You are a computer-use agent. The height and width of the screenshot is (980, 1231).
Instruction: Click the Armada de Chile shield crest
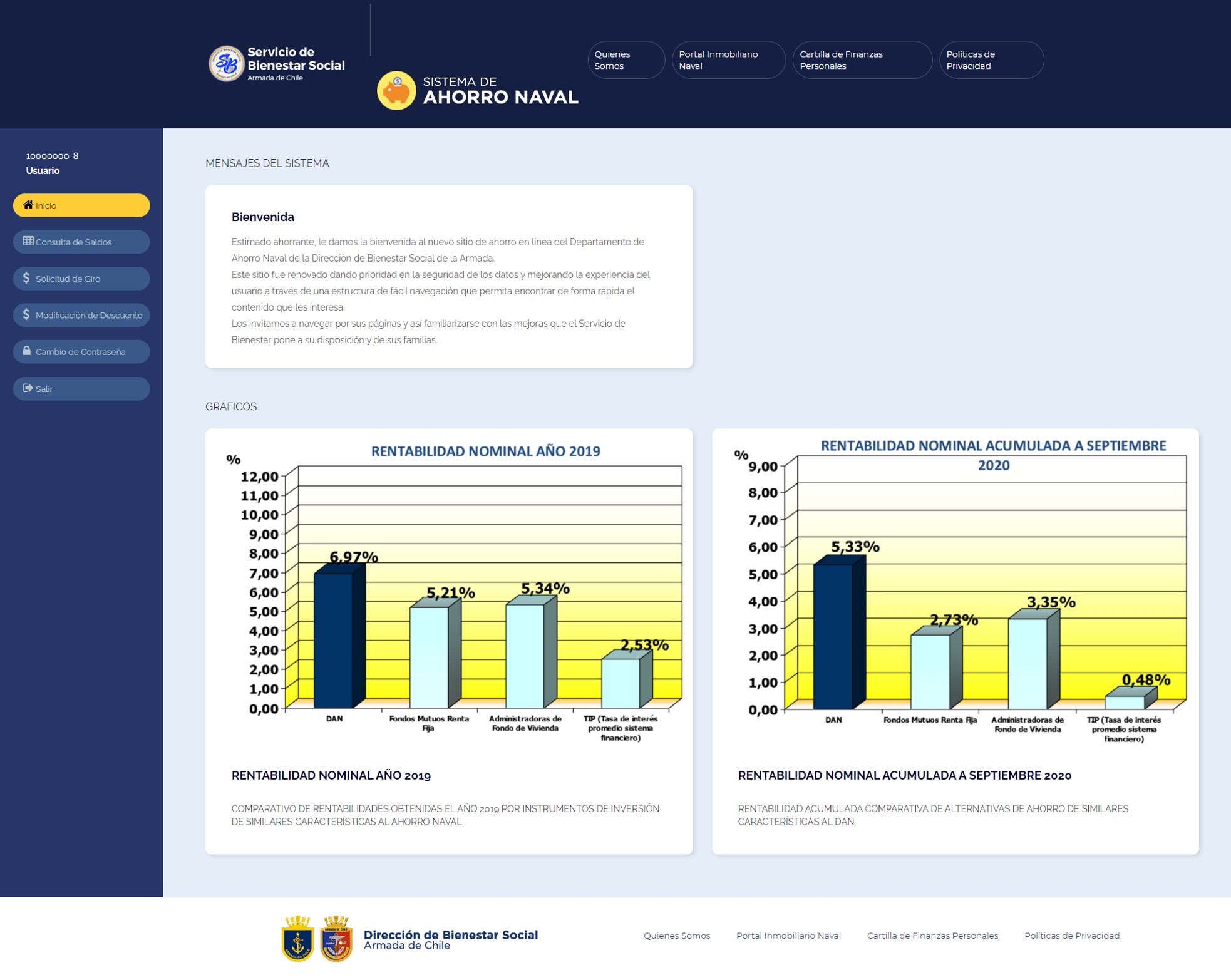[336, 938]
